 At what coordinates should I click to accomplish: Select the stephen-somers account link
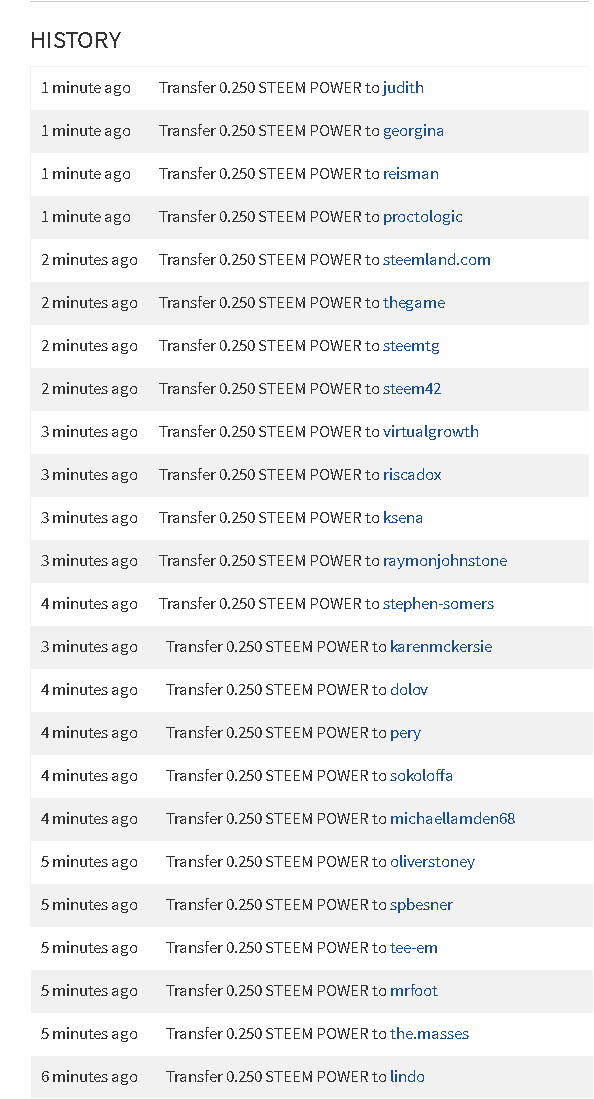[438, 604]
